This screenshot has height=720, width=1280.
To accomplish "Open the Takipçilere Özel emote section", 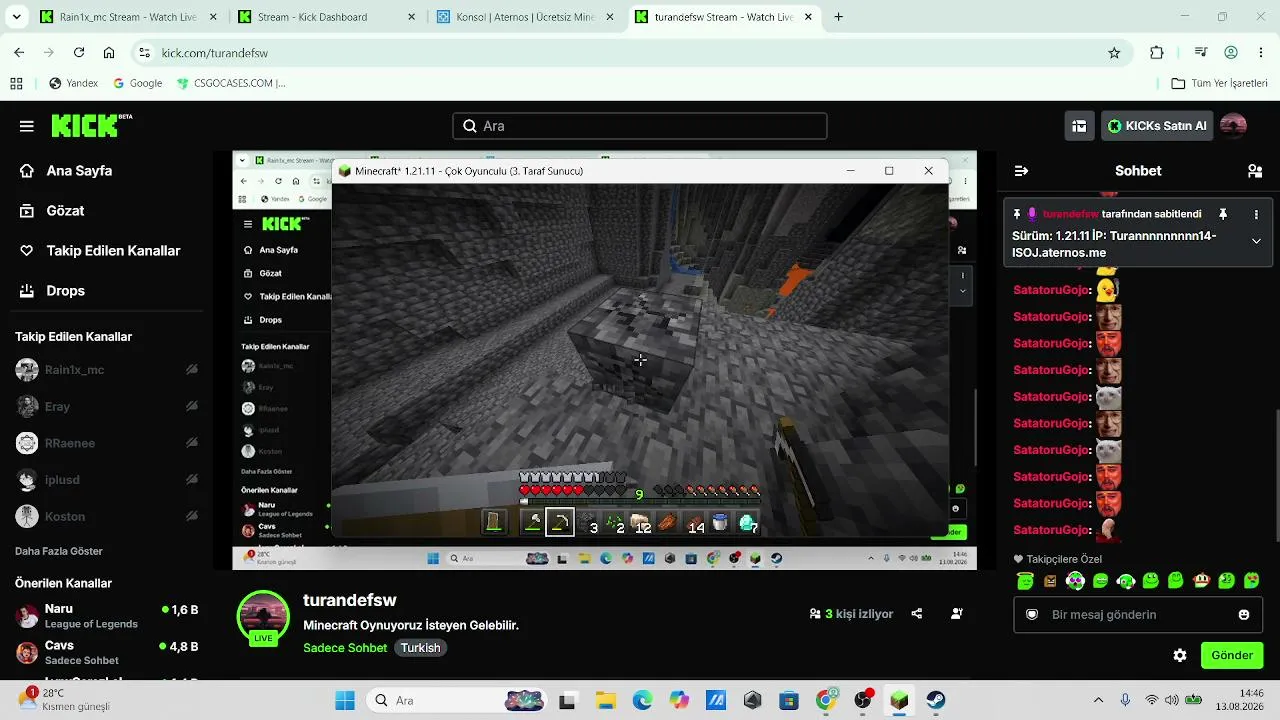I will click(x=1057, y=559).
